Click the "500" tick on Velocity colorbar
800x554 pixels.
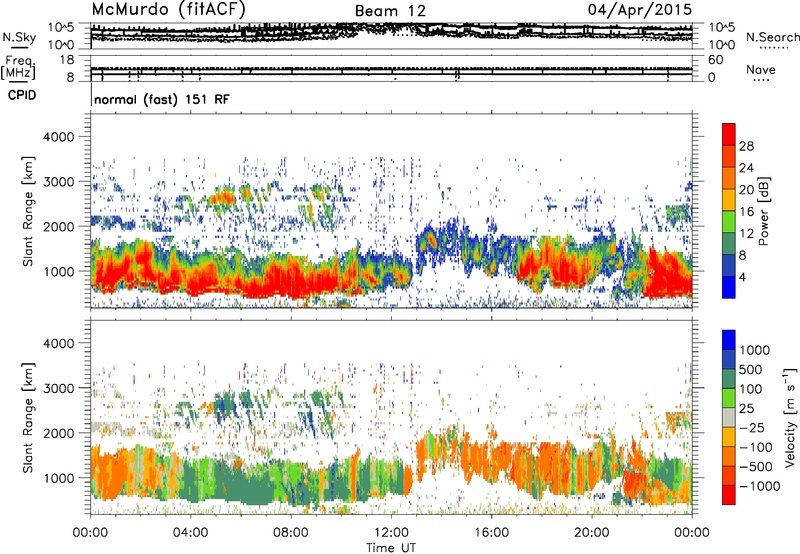pyautogui.click(x=751, y=369)
